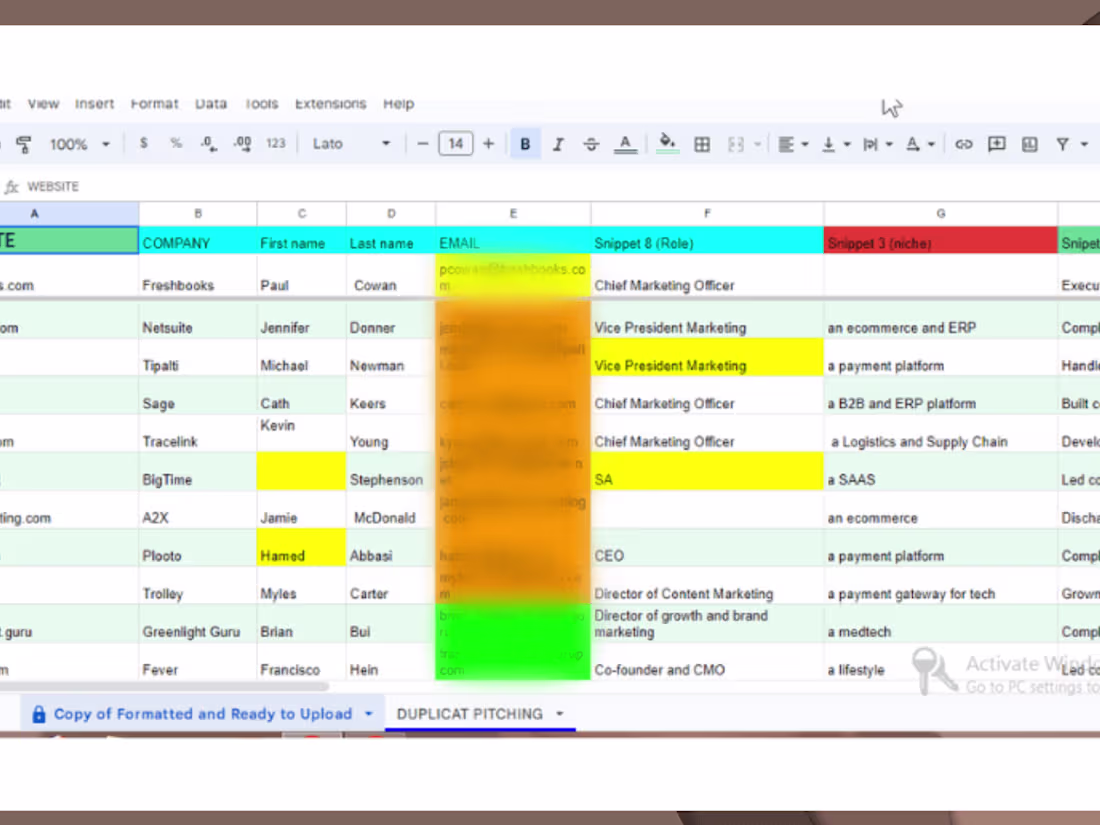1100x825 pixels.
Task: Open the text color tool
Action: tap(625, 144)
